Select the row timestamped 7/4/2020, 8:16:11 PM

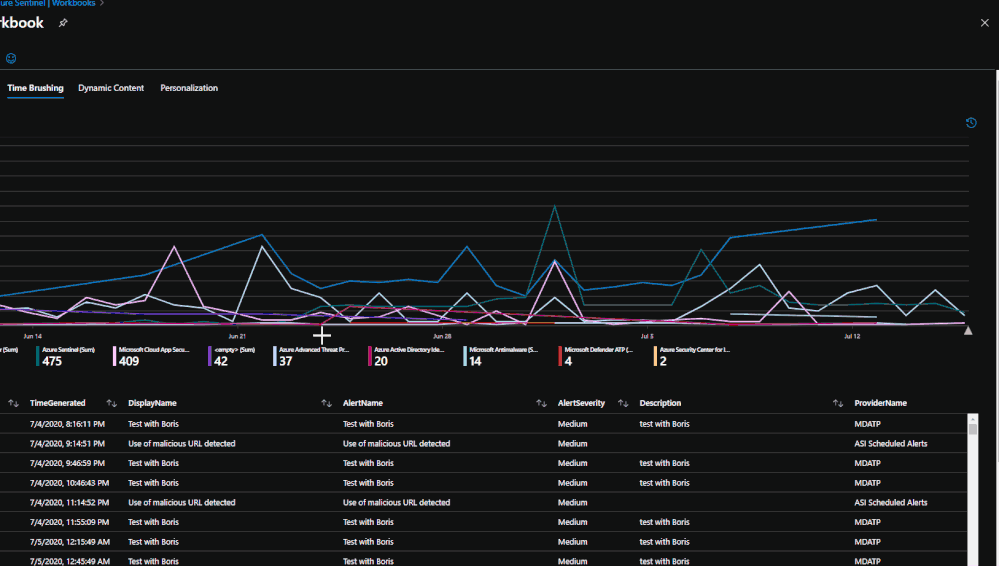pos(483,424)
